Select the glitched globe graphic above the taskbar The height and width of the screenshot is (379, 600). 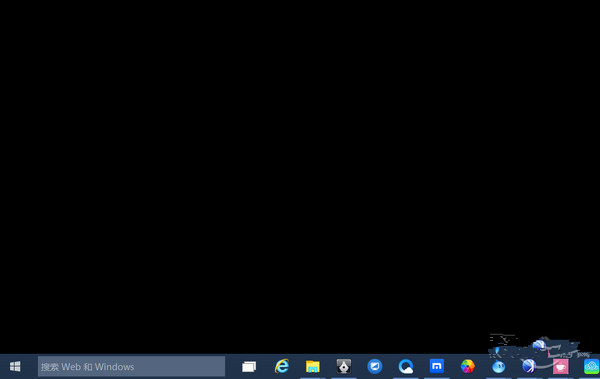coord(539,345)
